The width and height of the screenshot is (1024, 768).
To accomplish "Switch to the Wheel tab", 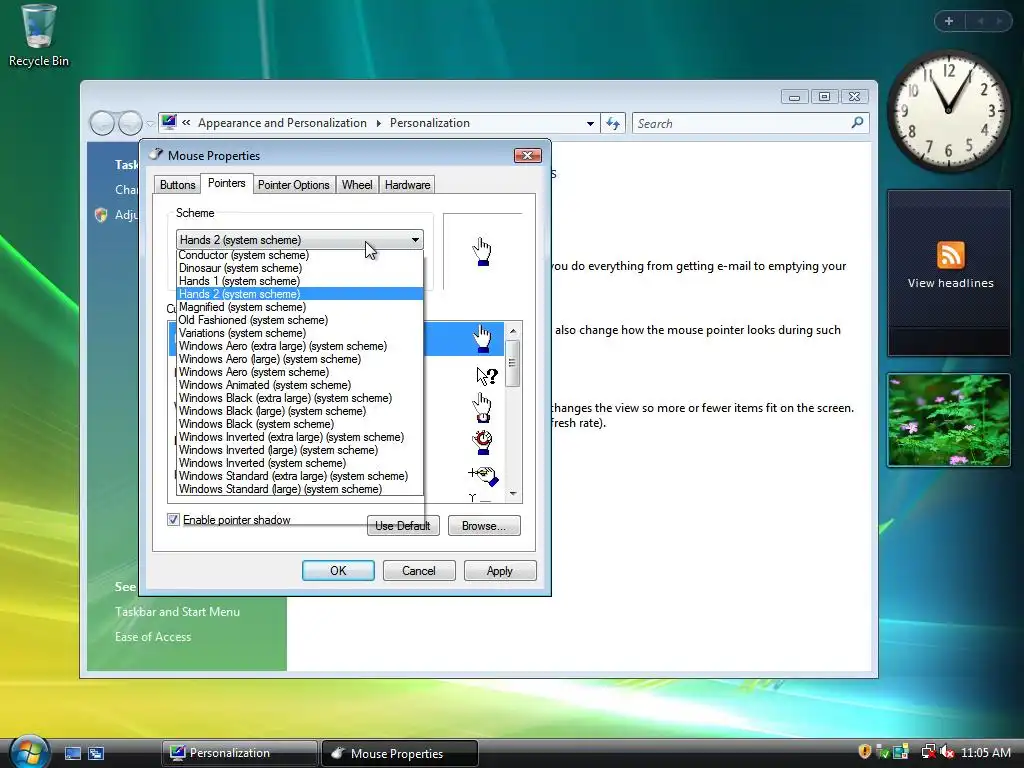I will (x=357, y=185).
